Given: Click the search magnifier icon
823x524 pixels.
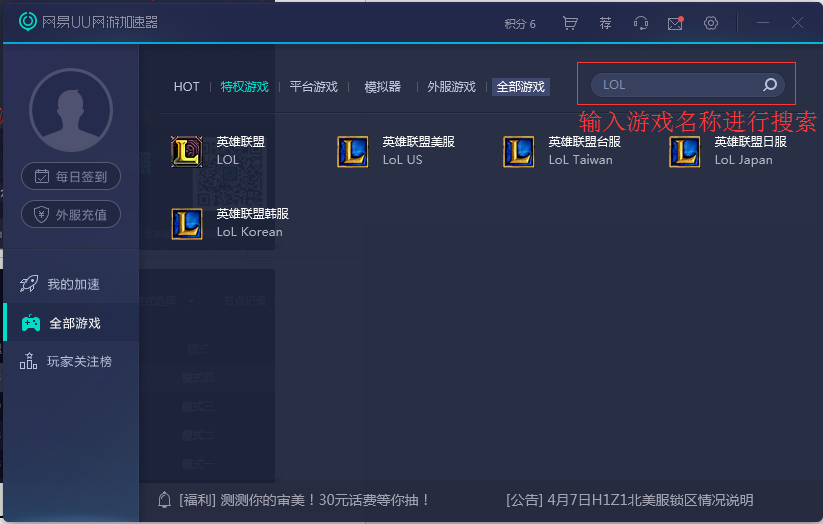Looking at the screenshot, I should coord(770,85).
